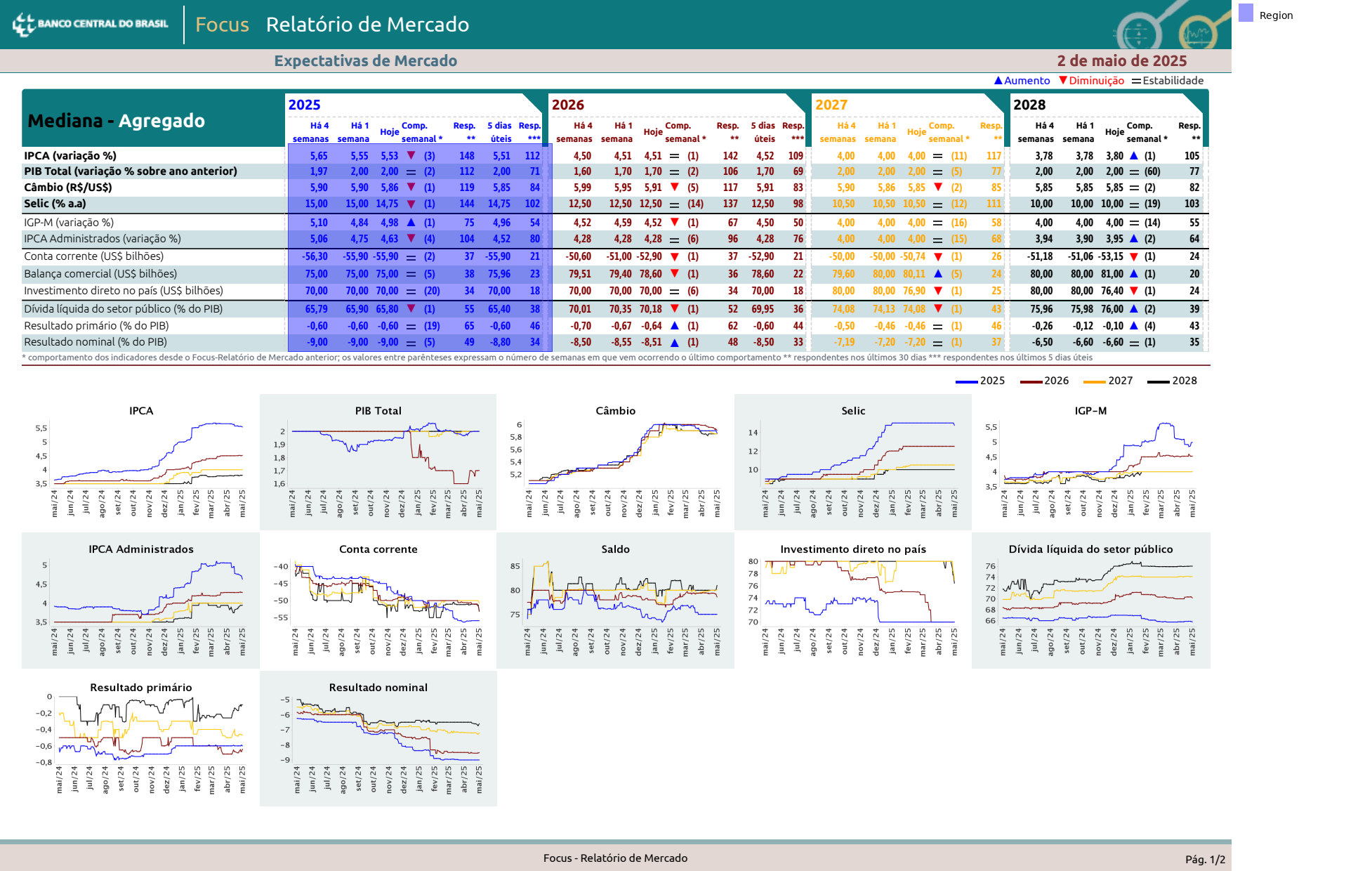Select the 2026 column group header
The height and width of the screenshot is (871, 1372).
[567, 105]
